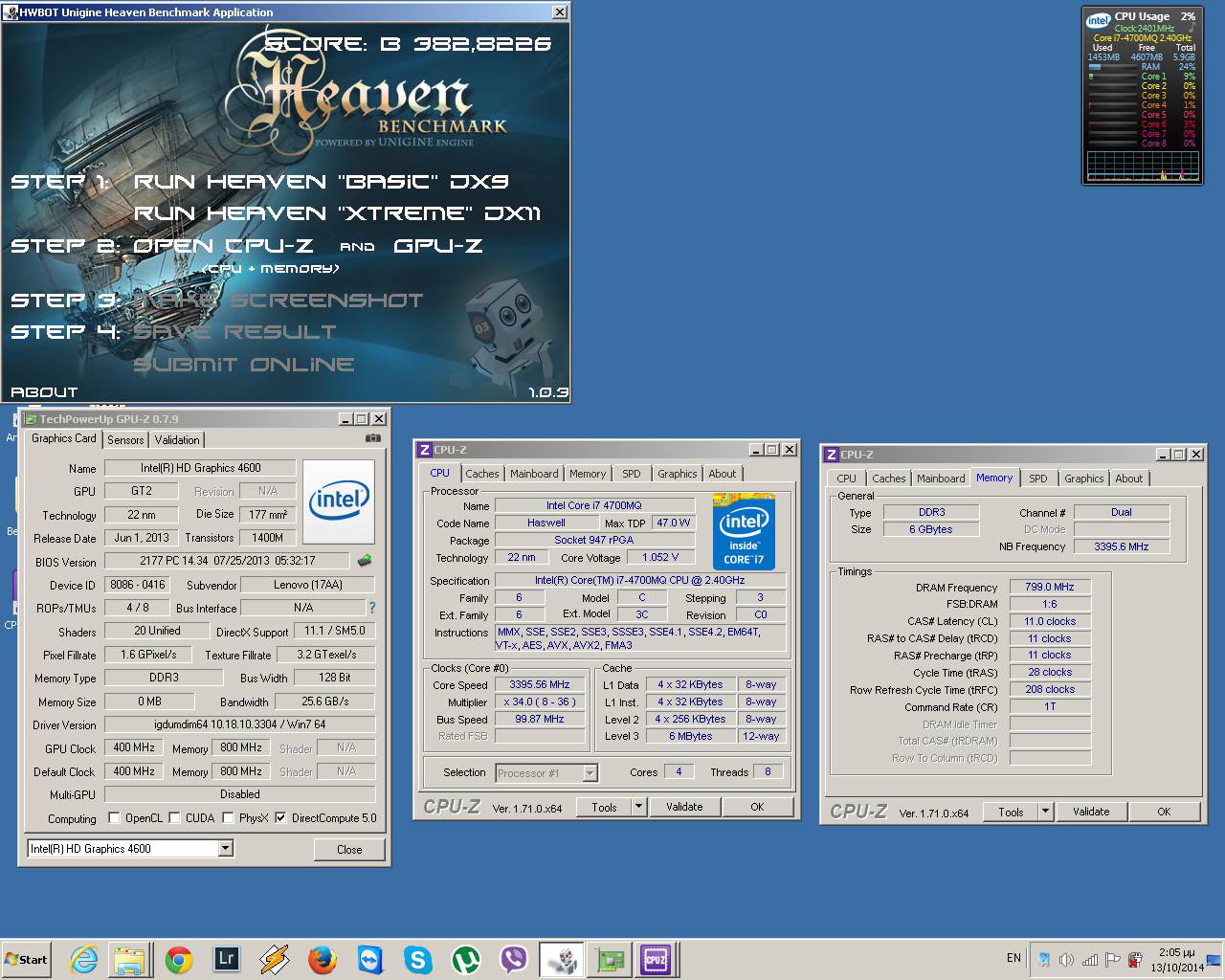The width and height of the screenshot is (1225, 980).
Task: Click the CPU usage history graph in gadget
Action: click(1143, 166)
